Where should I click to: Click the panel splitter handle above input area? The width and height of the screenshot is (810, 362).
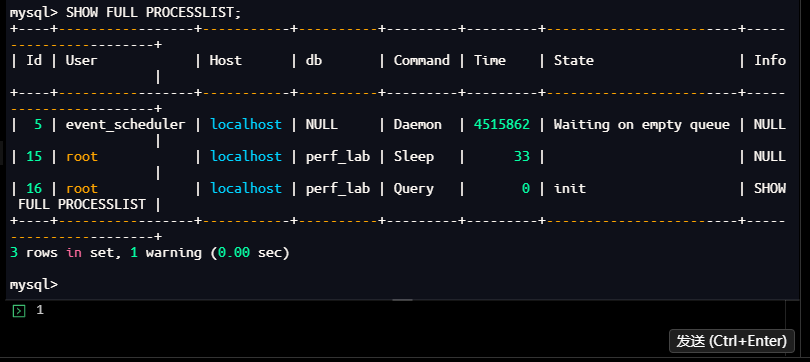click(x=402, y=300)
